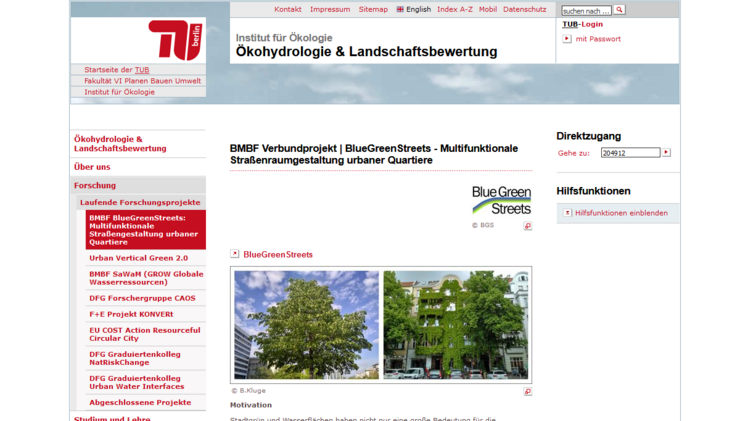The height and width of the screenshot is (421, 748).
Task: Click the TU Berlin logo
Action: 176,40
